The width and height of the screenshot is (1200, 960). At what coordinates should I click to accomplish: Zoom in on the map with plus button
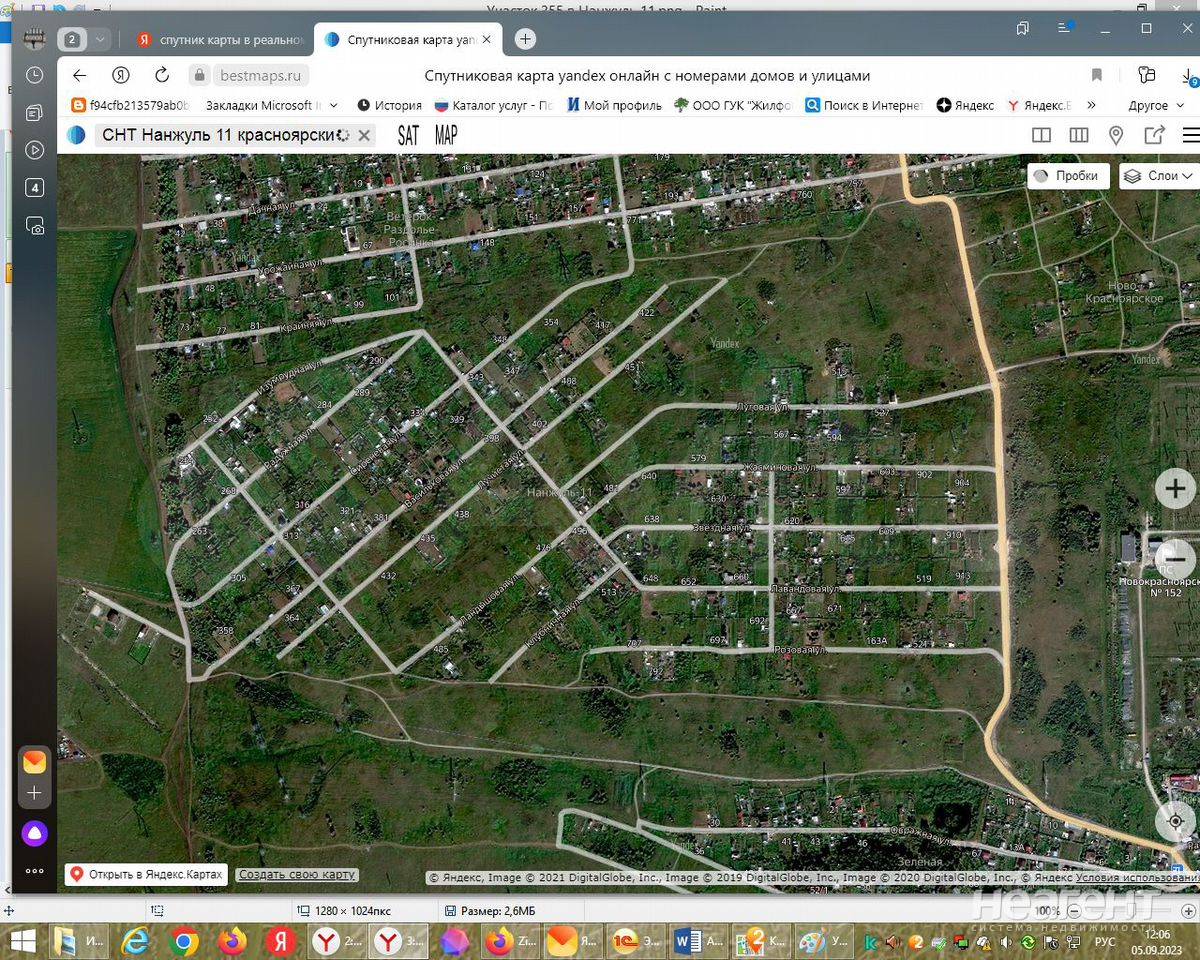pyautogui.click(x=1175, y=489)
